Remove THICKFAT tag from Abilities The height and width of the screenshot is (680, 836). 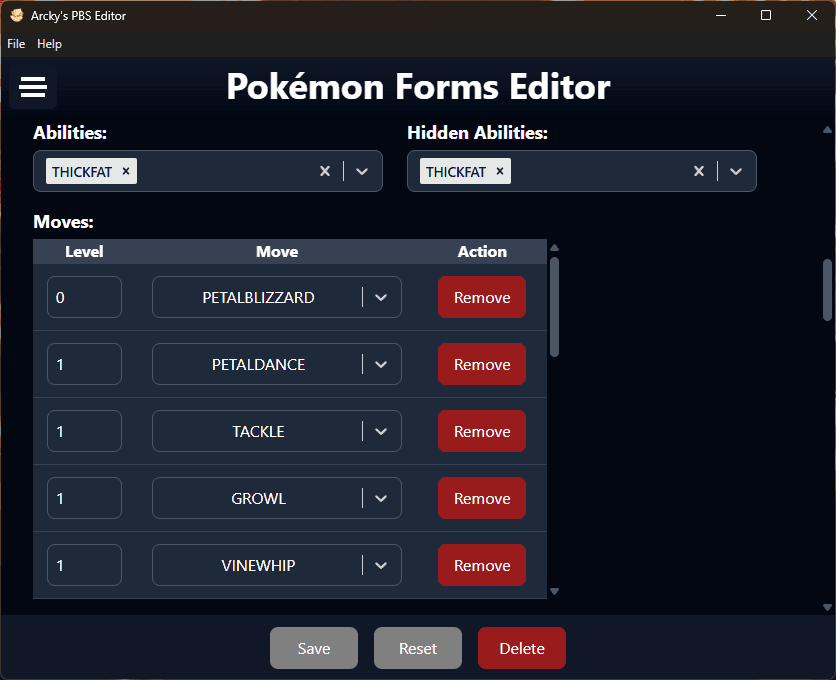(126, 171)
